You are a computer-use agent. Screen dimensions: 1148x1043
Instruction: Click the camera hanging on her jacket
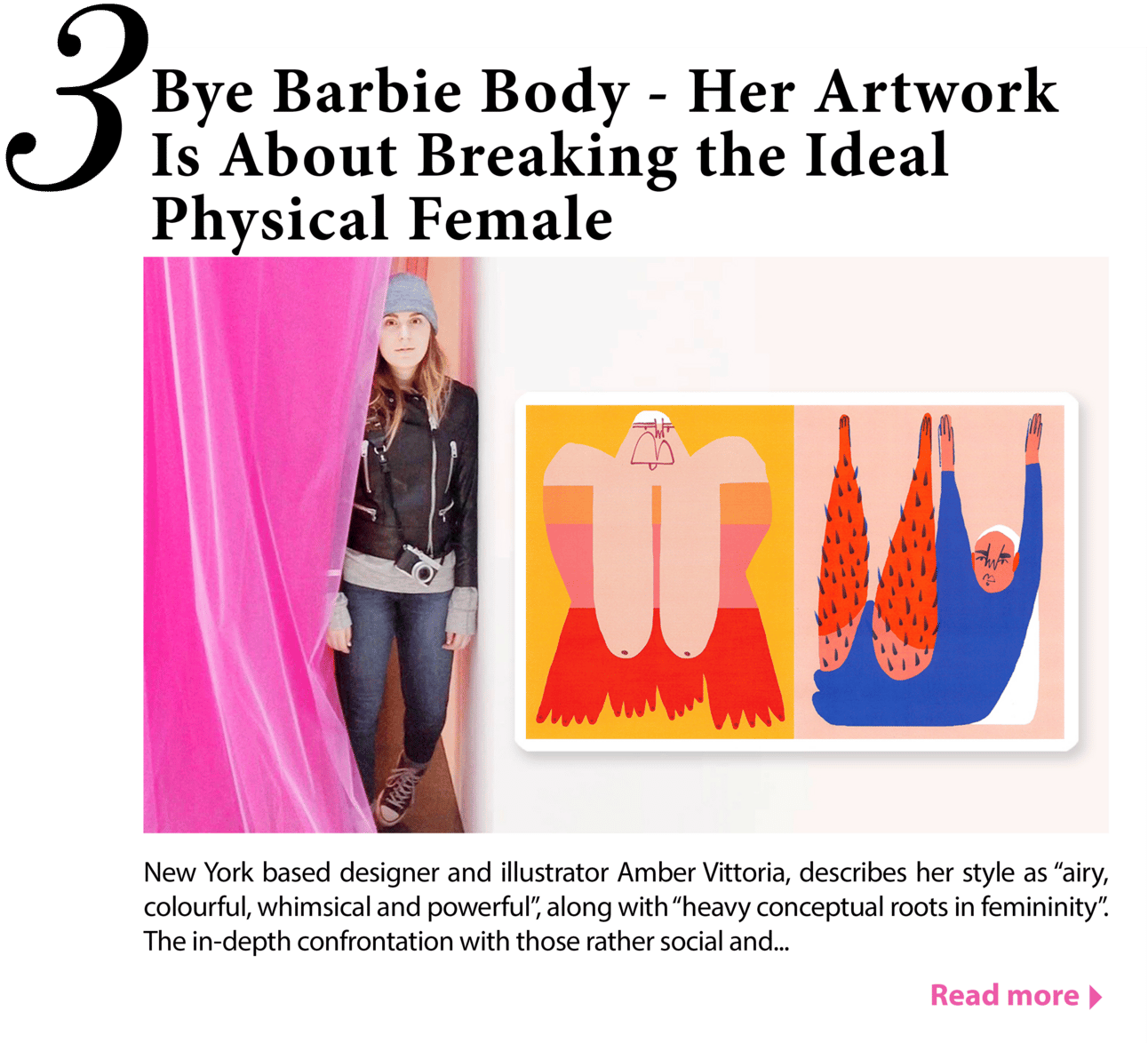click(419, 565)
